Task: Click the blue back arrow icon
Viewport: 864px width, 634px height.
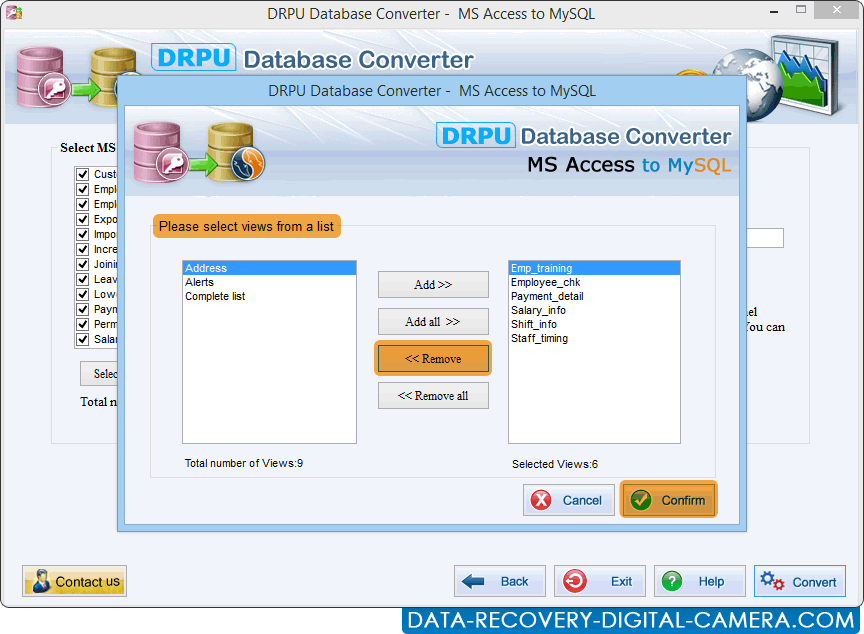Action: coord(473,581)
